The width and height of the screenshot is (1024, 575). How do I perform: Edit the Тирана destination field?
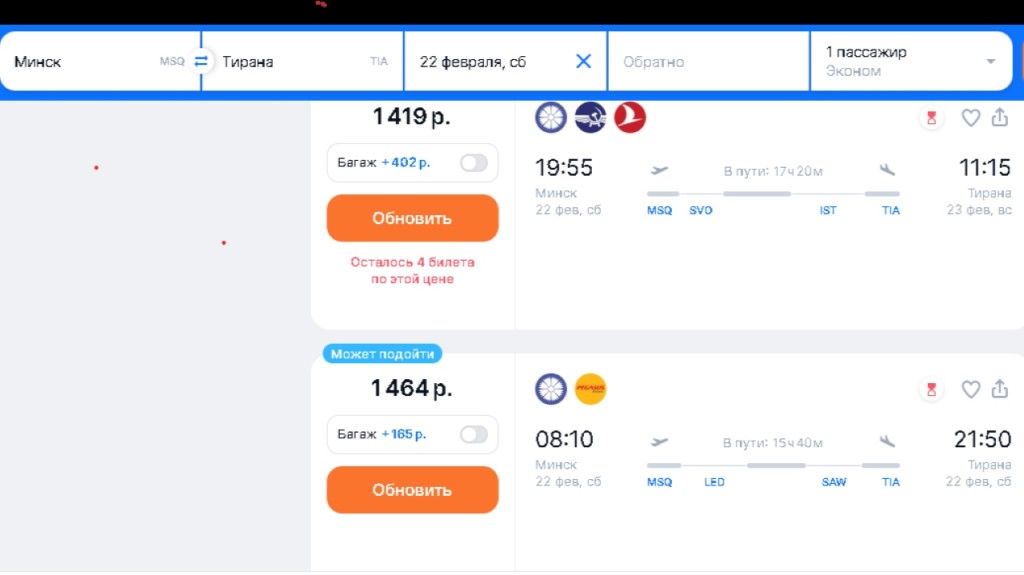pos(290,61)
